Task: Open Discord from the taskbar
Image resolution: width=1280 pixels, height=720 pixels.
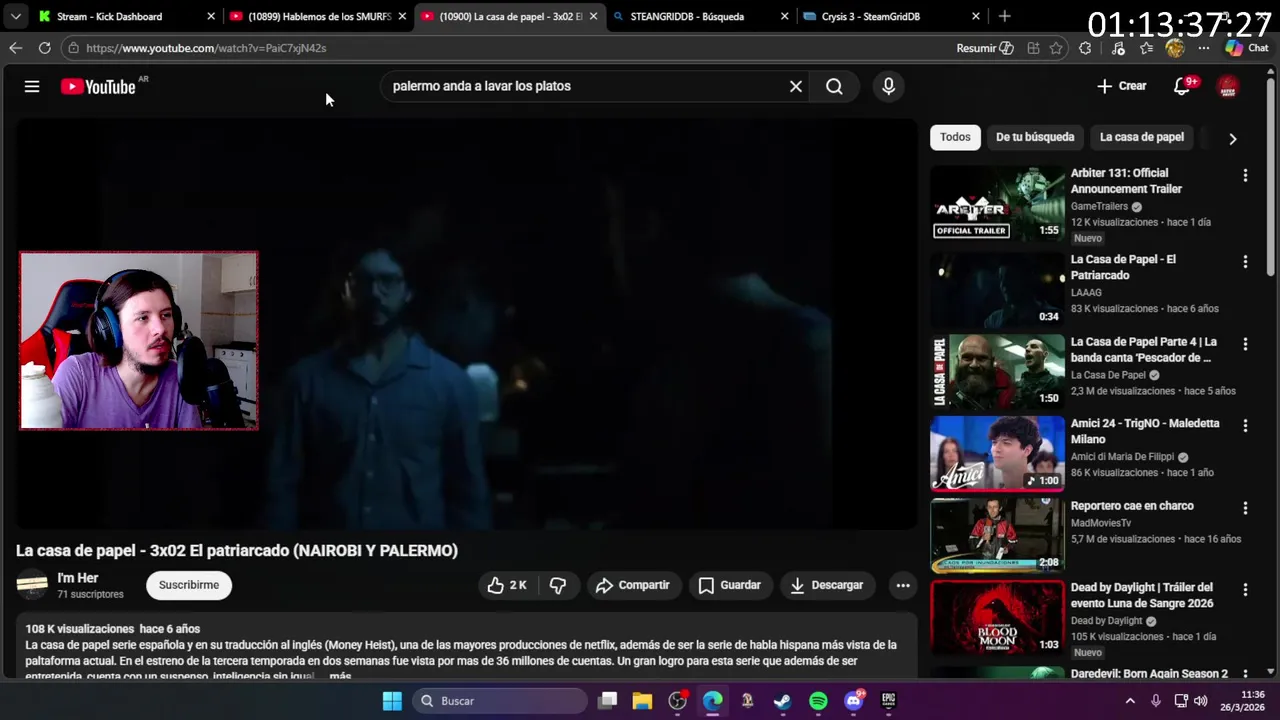Action: click(x=853, y=701)
